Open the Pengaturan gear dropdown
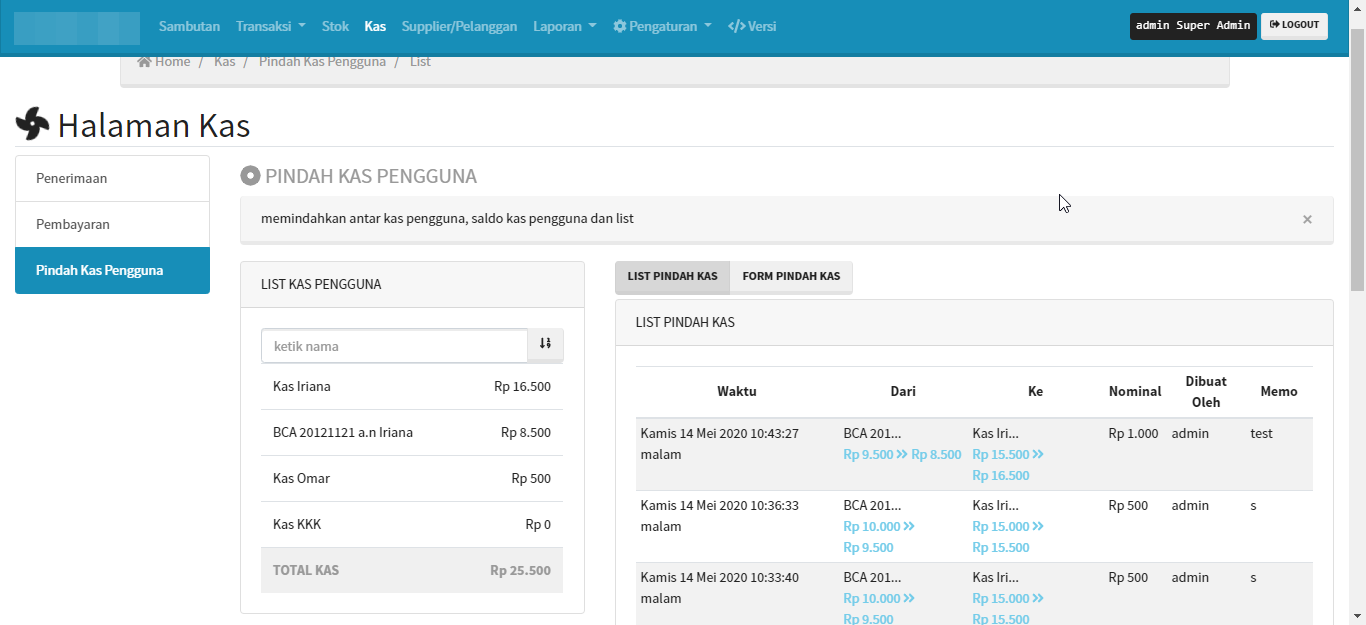The height and width of the screenshot is (625, 1366). [x=662, y=26]
